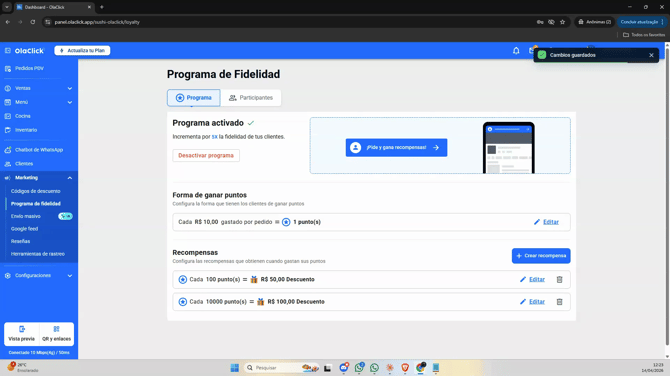Expand the Menú section chevron

point(70,102)
